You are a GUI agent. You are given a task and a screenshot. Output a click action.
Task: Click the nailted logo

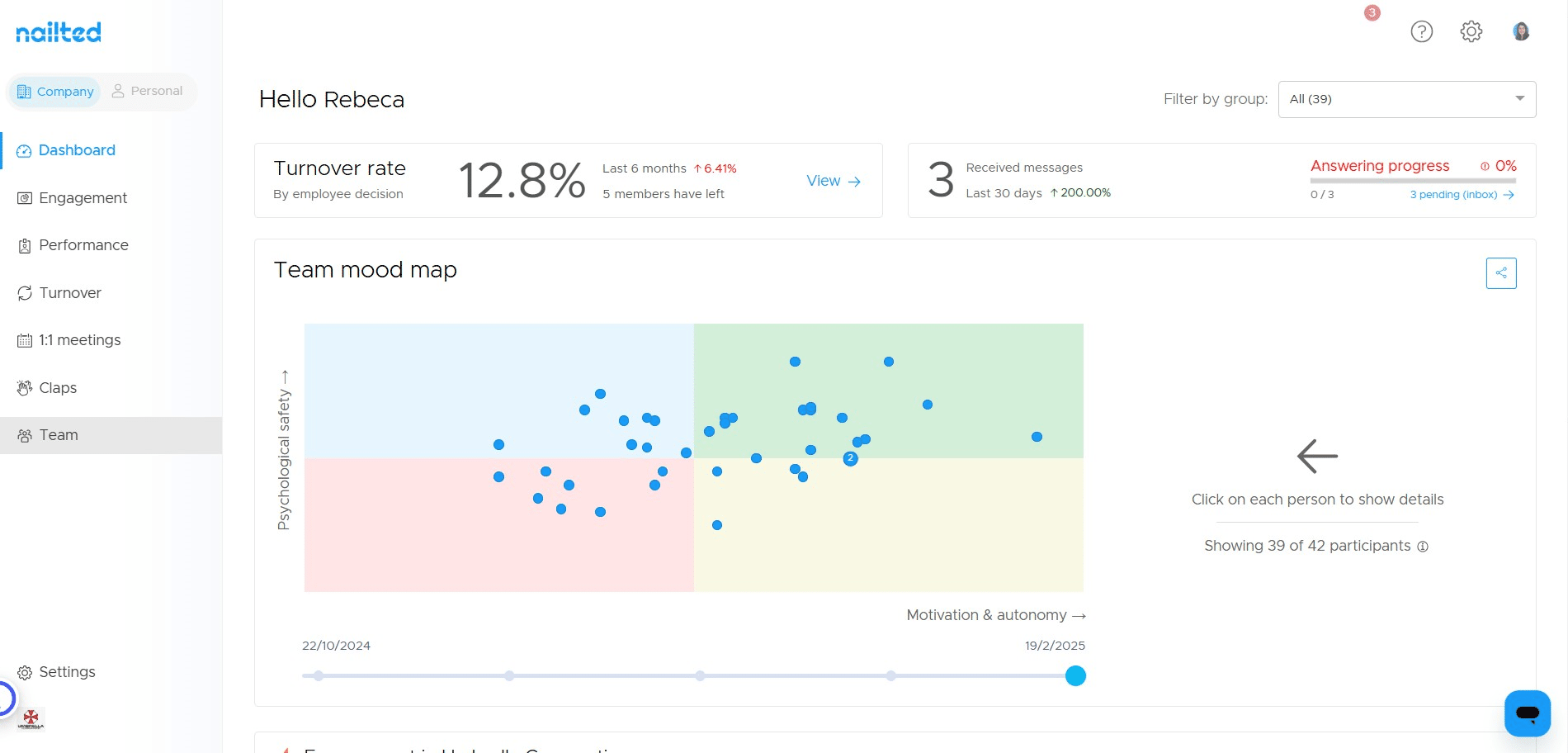tap(59, 32)
